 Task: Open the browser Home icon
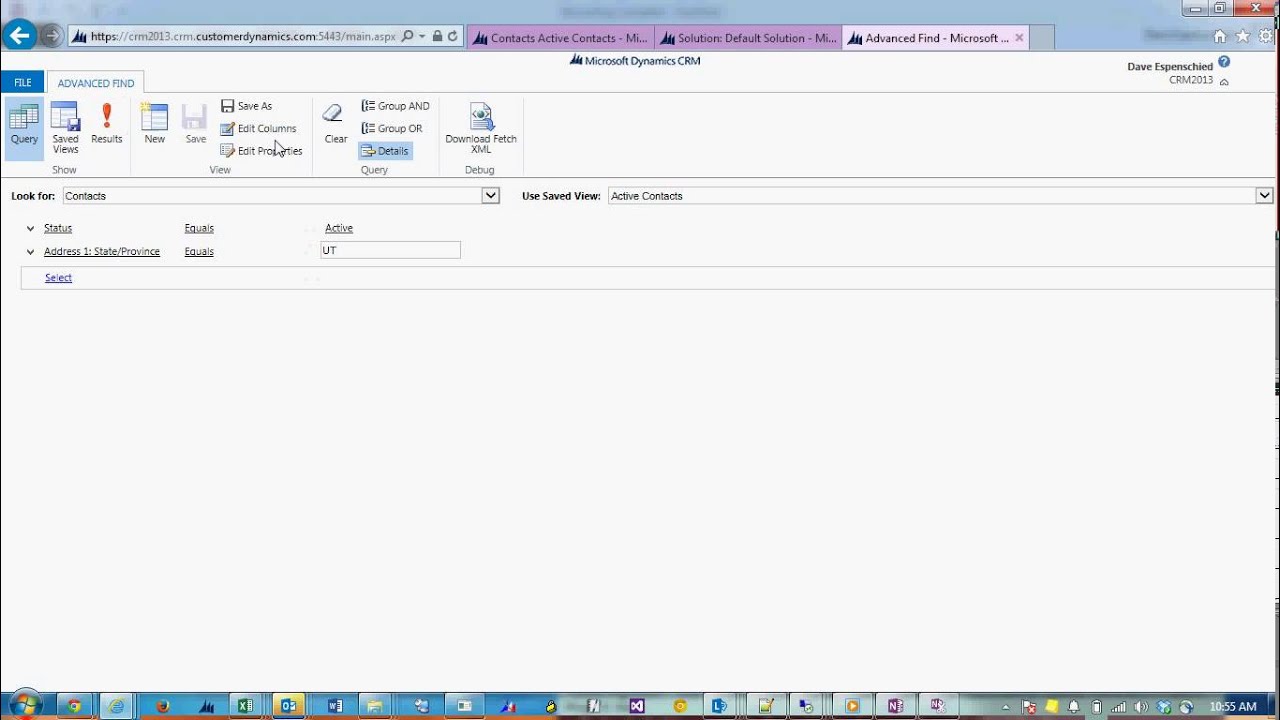1219,37
